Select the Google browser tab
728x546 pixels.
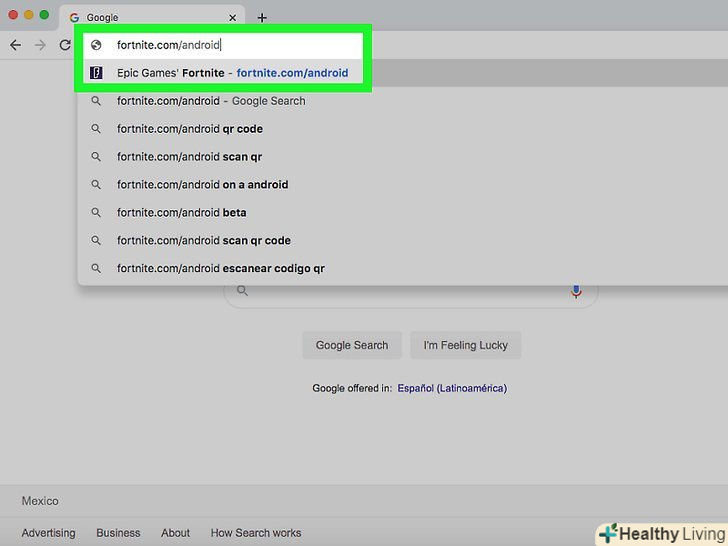coord(152,18)
